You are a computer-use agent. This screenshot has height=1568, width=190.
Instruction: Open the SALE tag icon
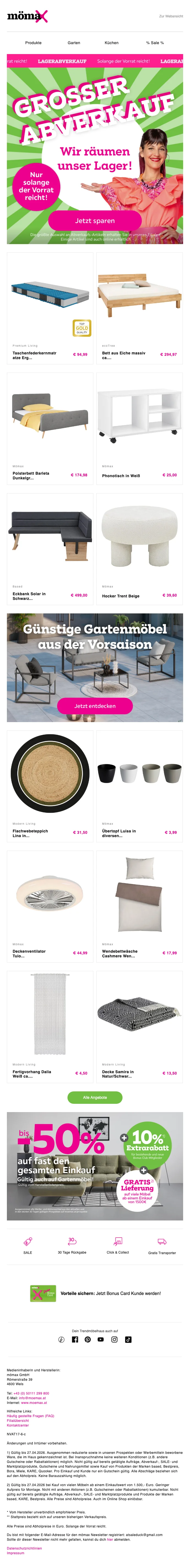pyautogui.click(x=28, y=1241)
